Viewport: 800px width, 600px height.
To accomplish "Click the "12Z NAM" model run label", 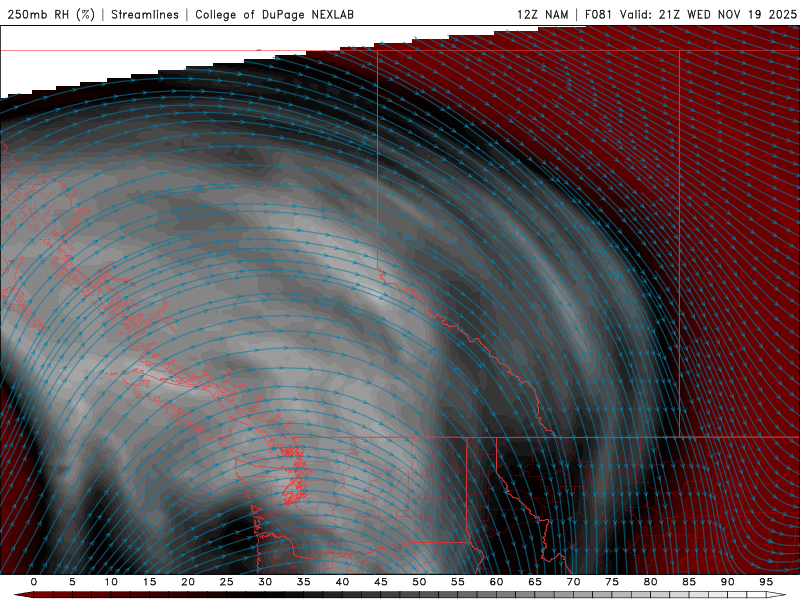I will (542, 14).
